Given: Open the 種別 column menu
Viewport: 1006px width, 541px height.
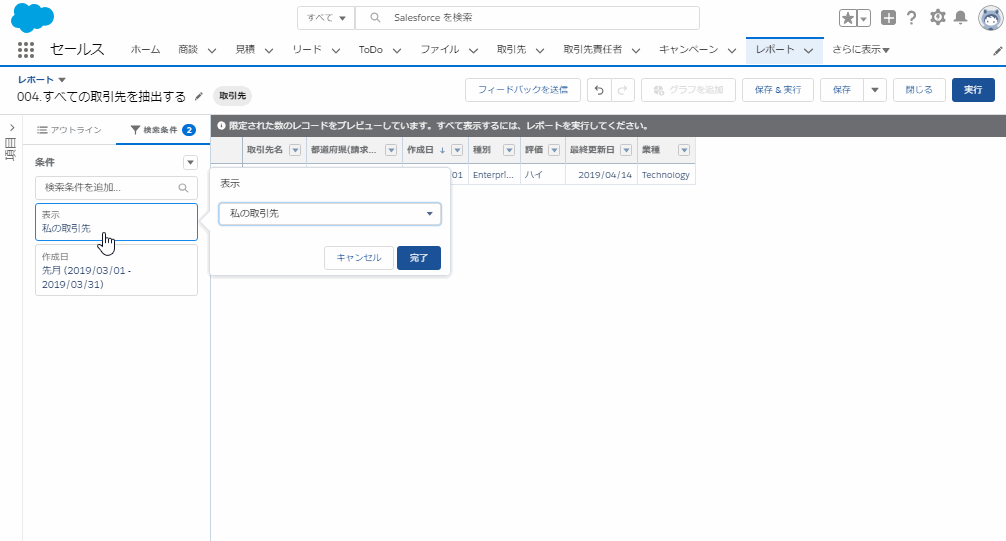Looking at the screenshot, I should point(509,150).
